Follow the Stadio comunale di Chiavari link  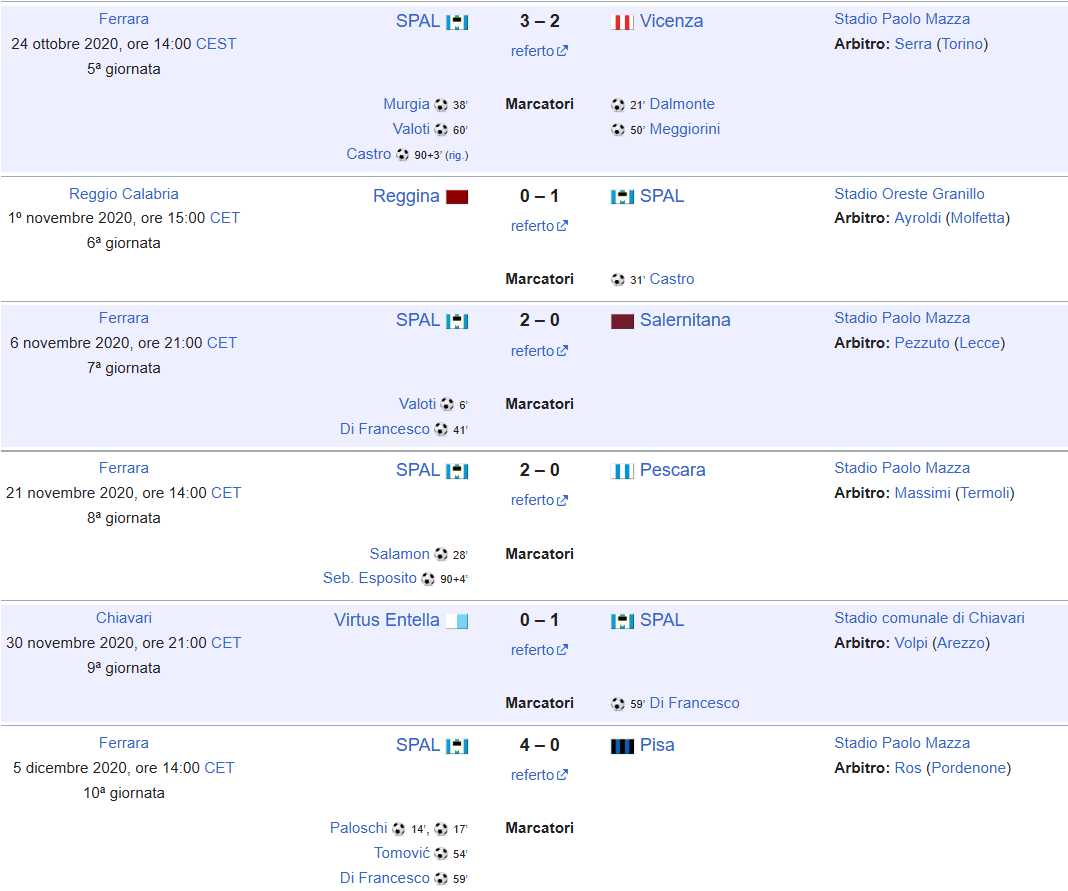[x=929, y=618]
